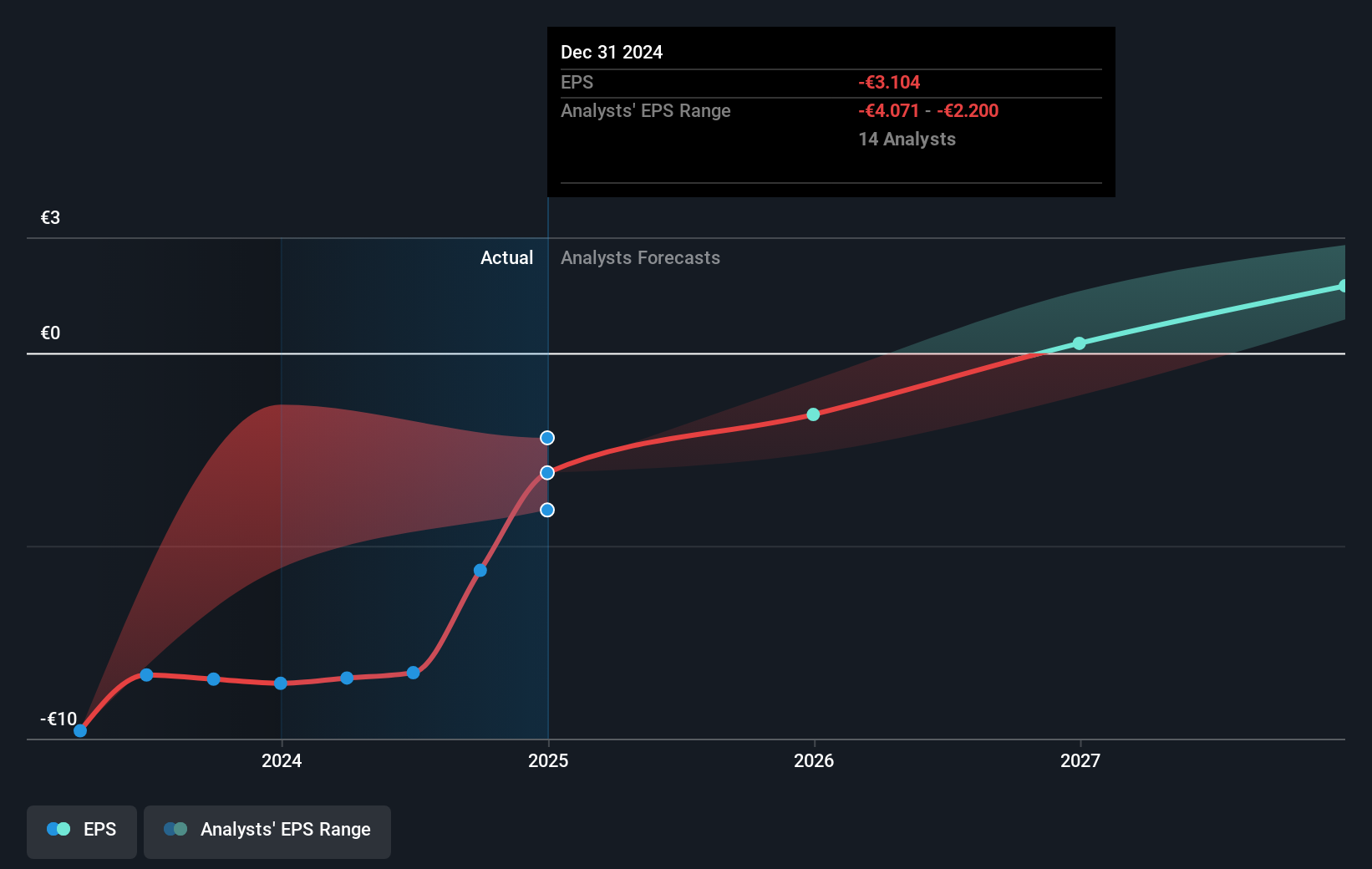This screenshot has width=1372, height=869.
Task: Click the €3 y-axis label
Action: pyautogui.click(x=50, y=218)
